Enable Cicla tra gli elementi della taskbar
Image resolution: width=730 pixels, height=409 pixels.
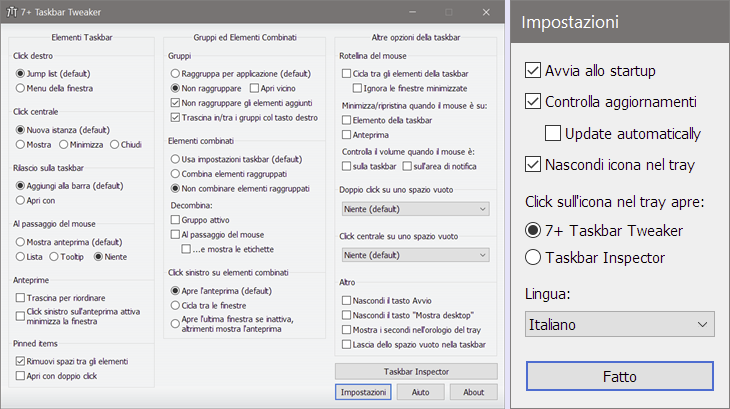tap(346, 74)
